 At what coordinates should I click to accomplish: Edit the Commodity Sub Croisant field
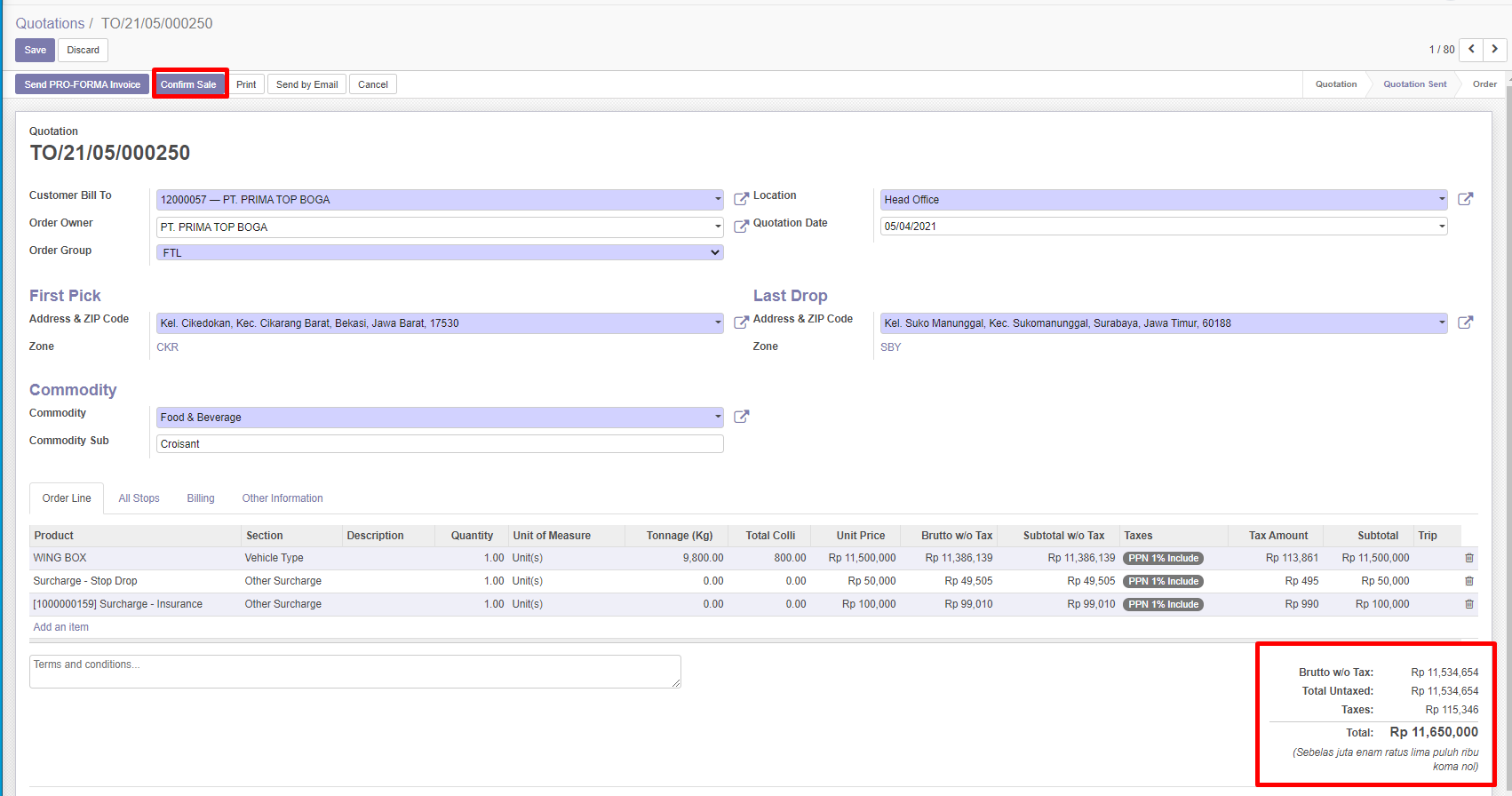coord(440,443)
